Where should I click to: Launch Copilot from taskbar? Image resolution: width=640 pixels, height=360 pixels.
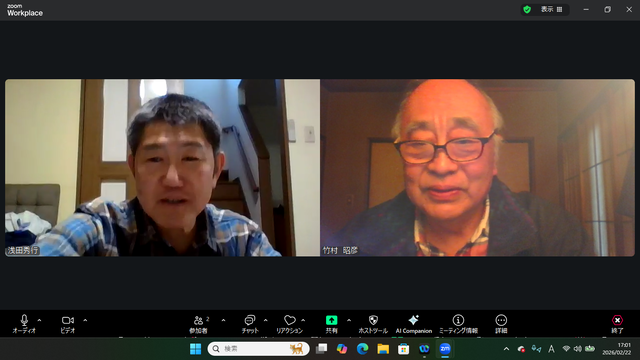(342, 349)
